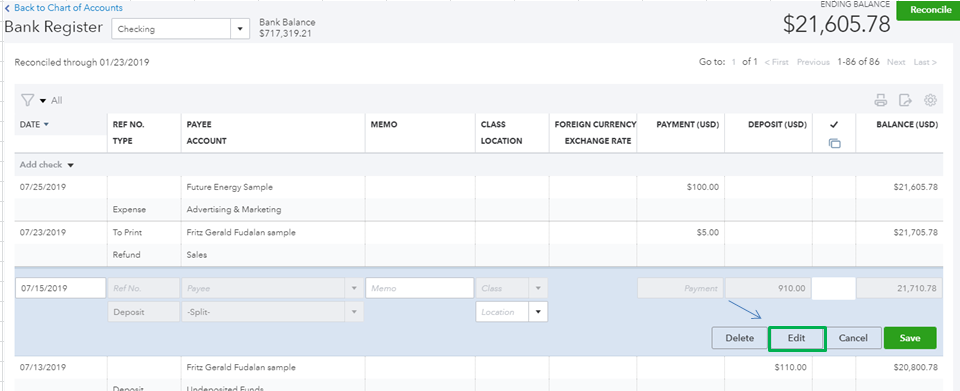This screenshot has width=960, height=391.
Task: Click the Expense type cell
Action: pyautogui.click(x=130, y=209)
